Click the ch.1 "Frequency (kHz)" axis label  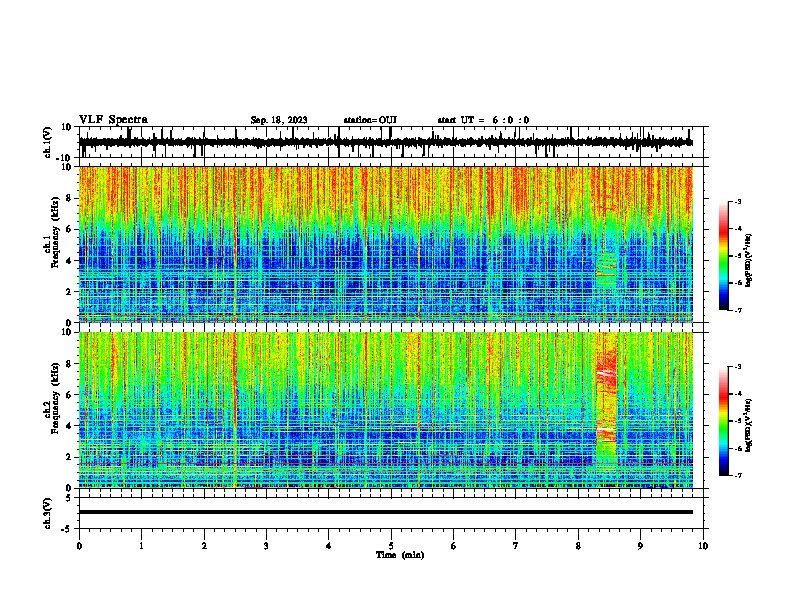point(55,233)
